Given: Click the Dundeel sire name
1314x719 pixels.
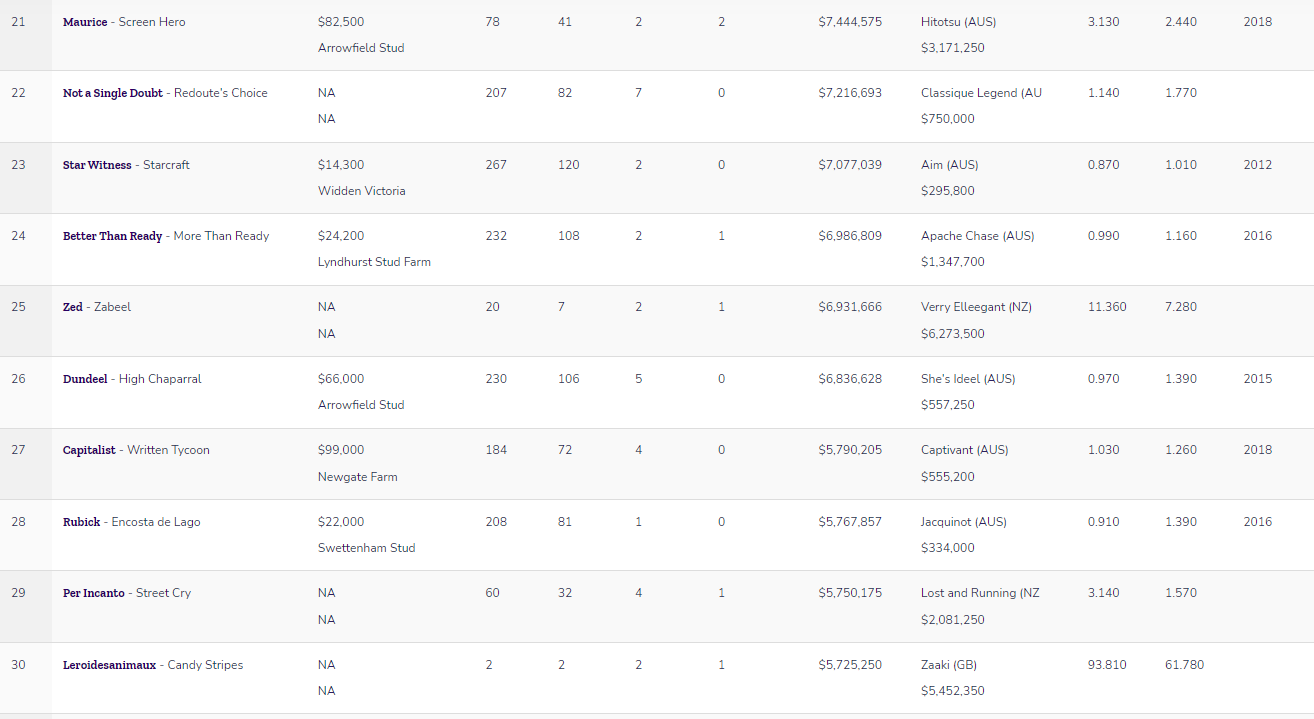Looking at the screenshot, I should 85,379.
